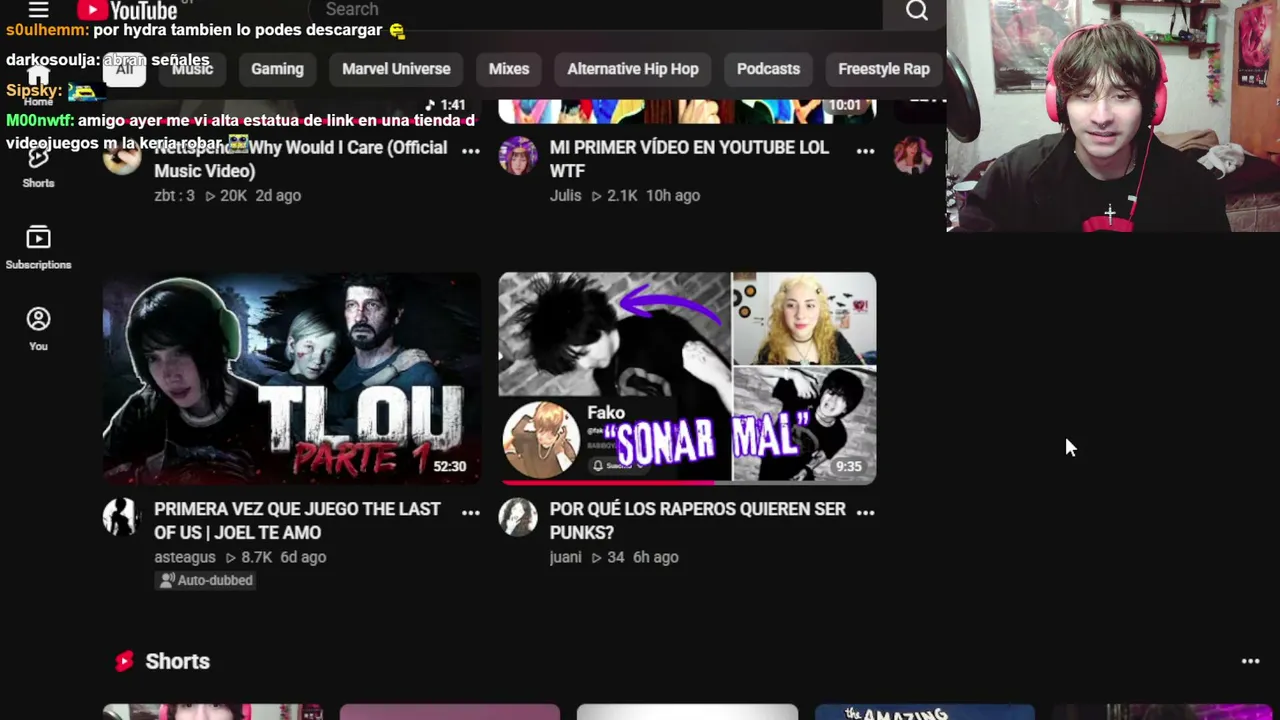1280x720 pixels.
Task: Select the Marvel Universe chip
Action: (396, 69)
